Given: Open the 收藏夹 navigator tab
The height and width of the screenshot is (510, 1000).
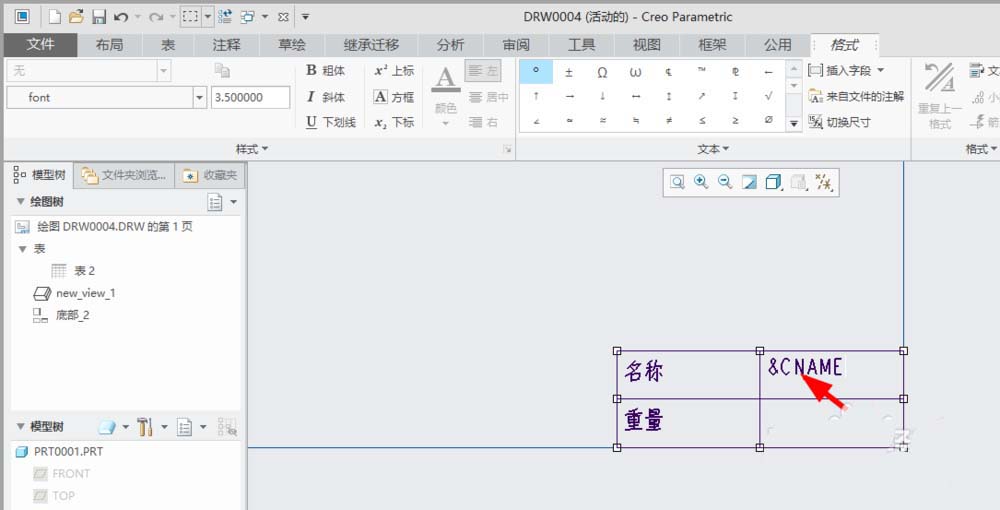Looking at the screenshot, I should pyautogui.click(x=210, y=175).
